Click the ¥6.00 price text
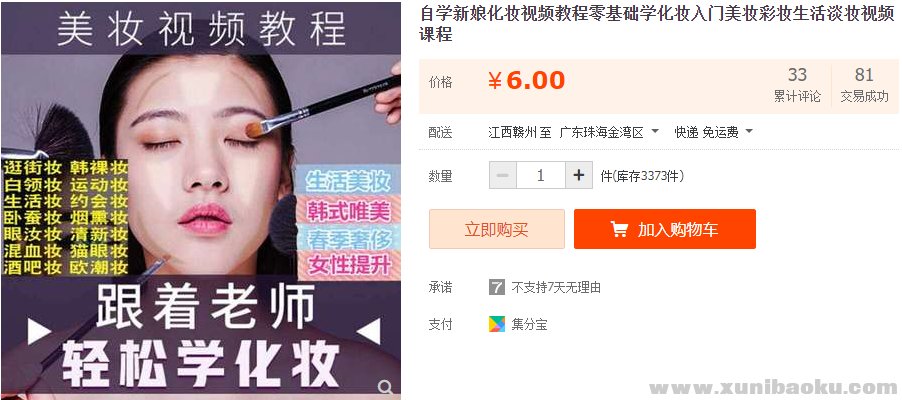 tap(526, 81)
